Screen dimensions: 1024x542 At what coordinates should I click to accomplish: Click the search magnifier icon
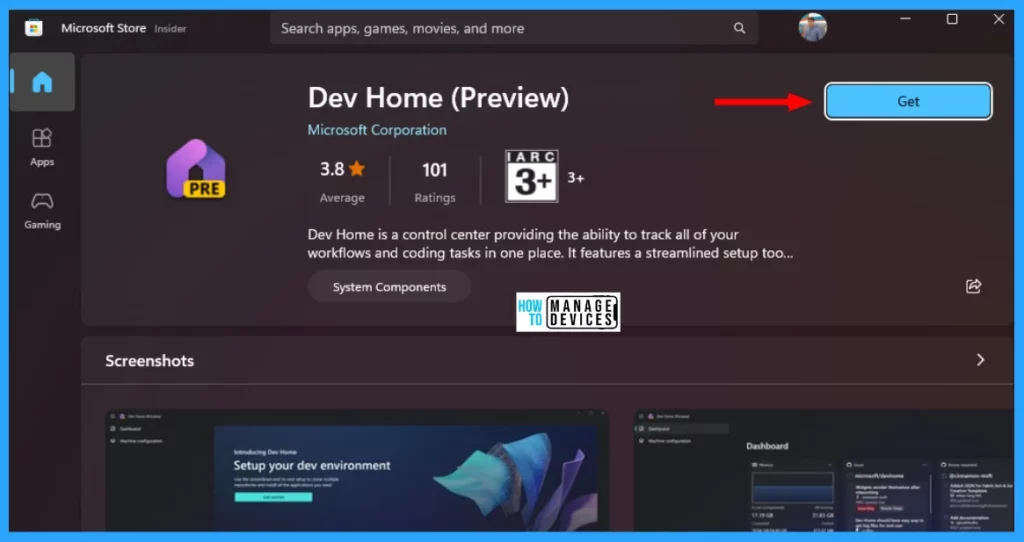(739, 28)
